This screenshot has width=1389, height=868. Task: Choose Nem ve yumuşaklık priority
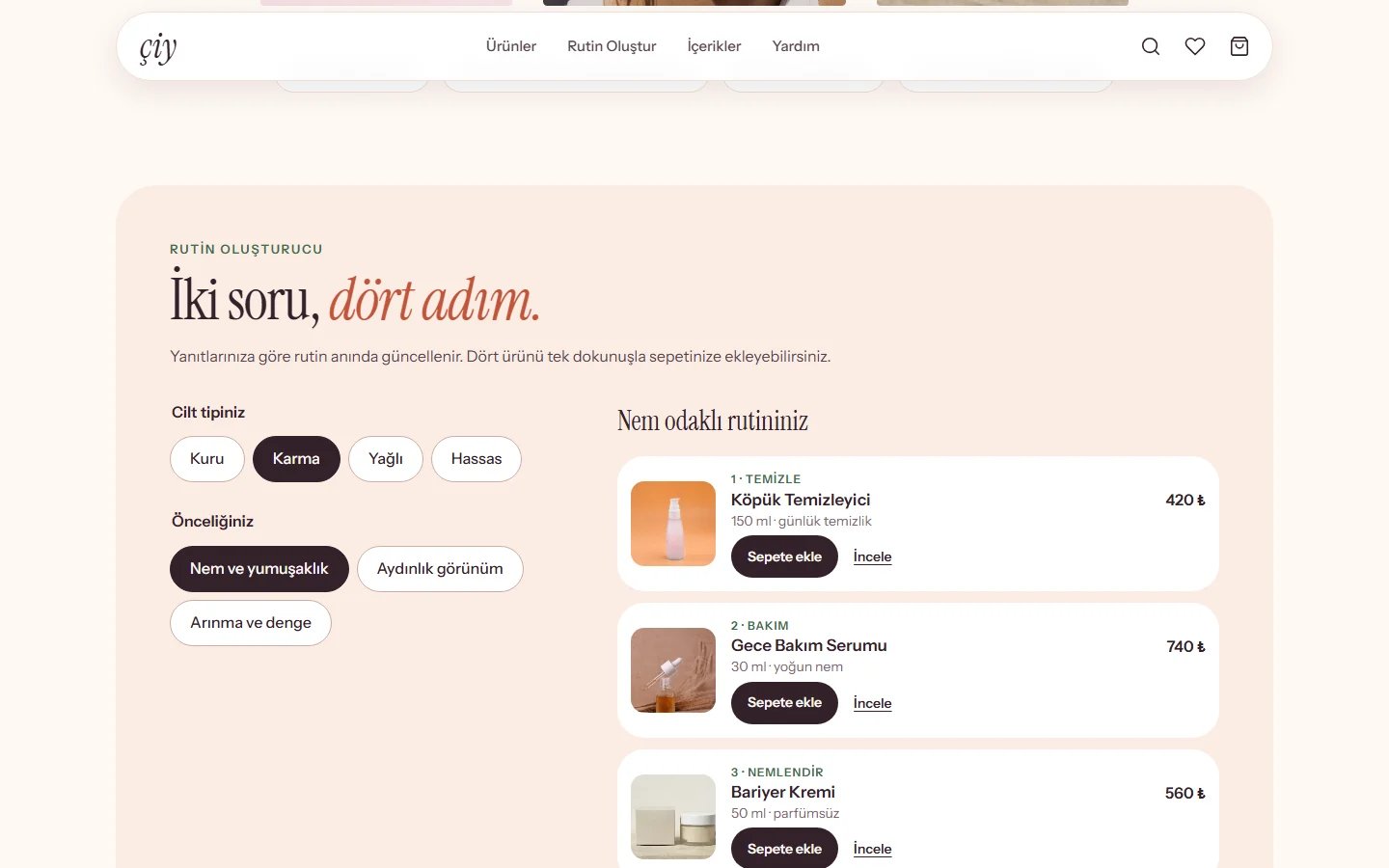(259, 569)
